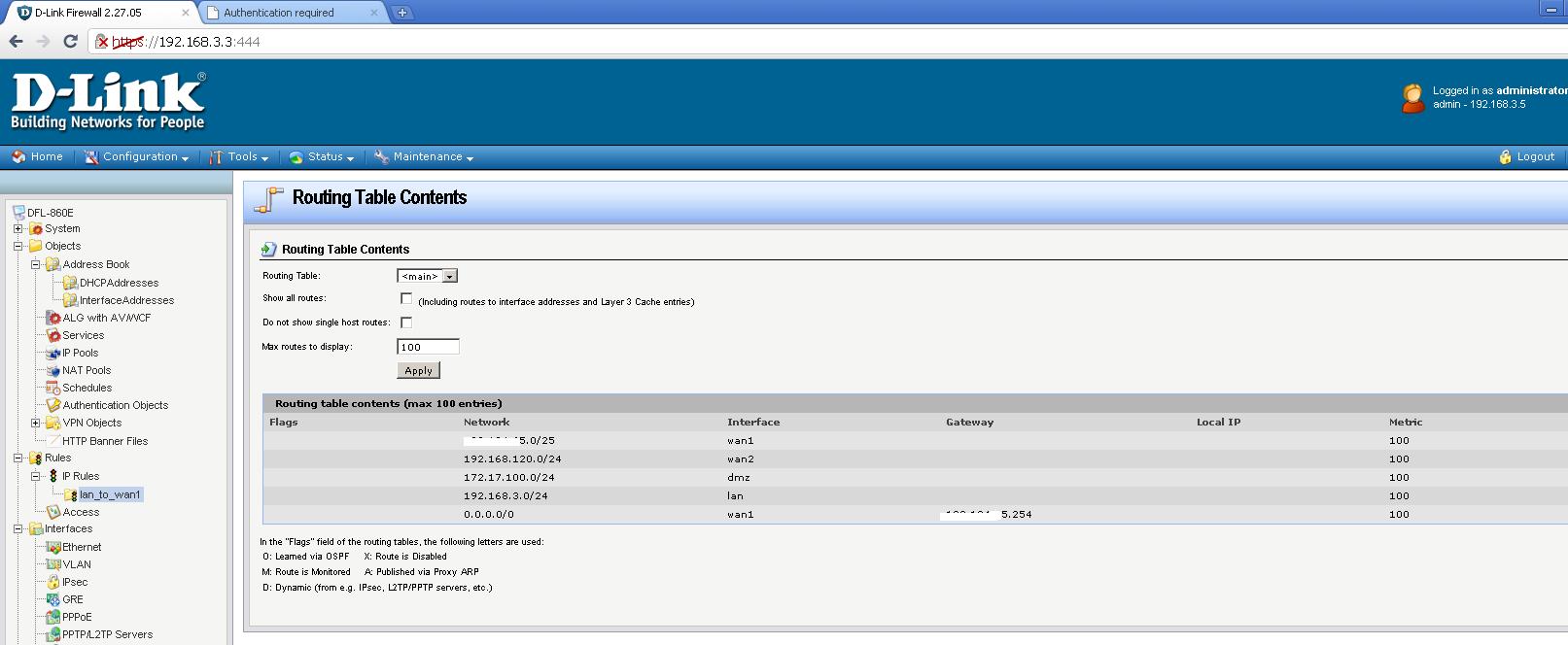Toggle the Show all routes checkbox
Screen dimensions: 1568x645
coord(406,298)
